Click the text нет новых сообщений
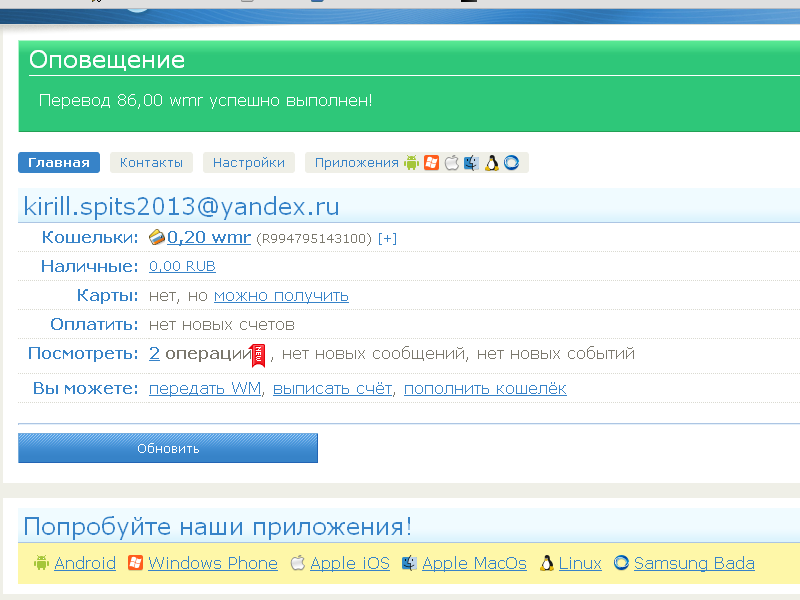The image size is (800, 600). 373,354
